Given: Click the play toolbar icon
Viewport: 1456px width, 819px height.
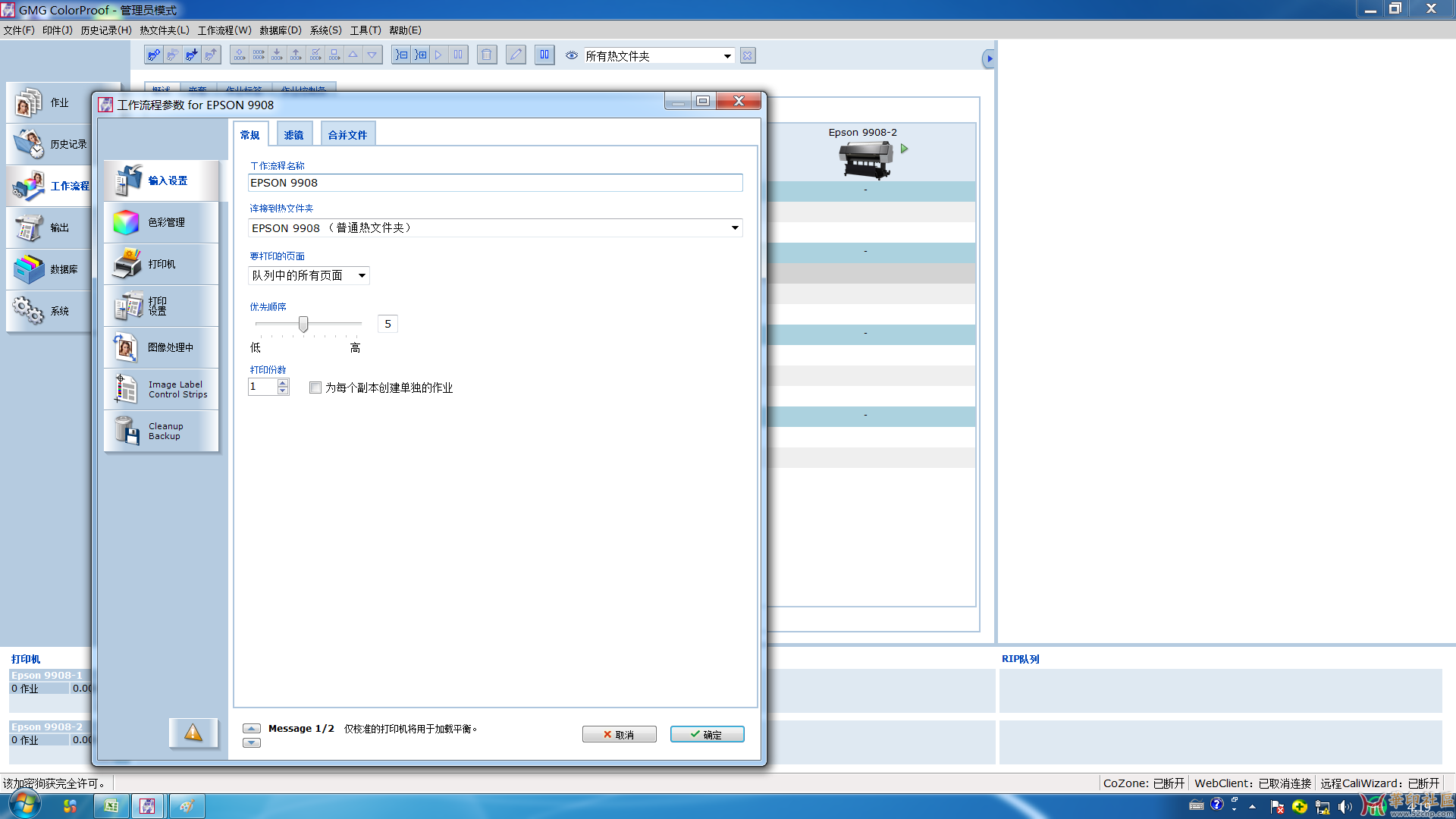Looking at the screenshot, I should click(438, 55).
